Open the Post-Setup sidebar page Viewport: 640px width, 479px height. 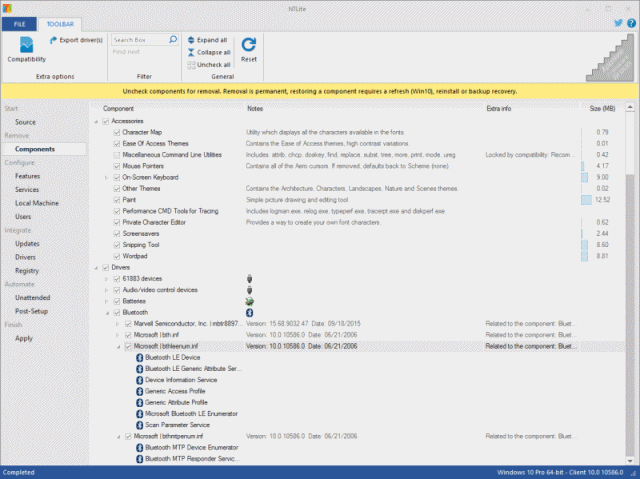31,311
